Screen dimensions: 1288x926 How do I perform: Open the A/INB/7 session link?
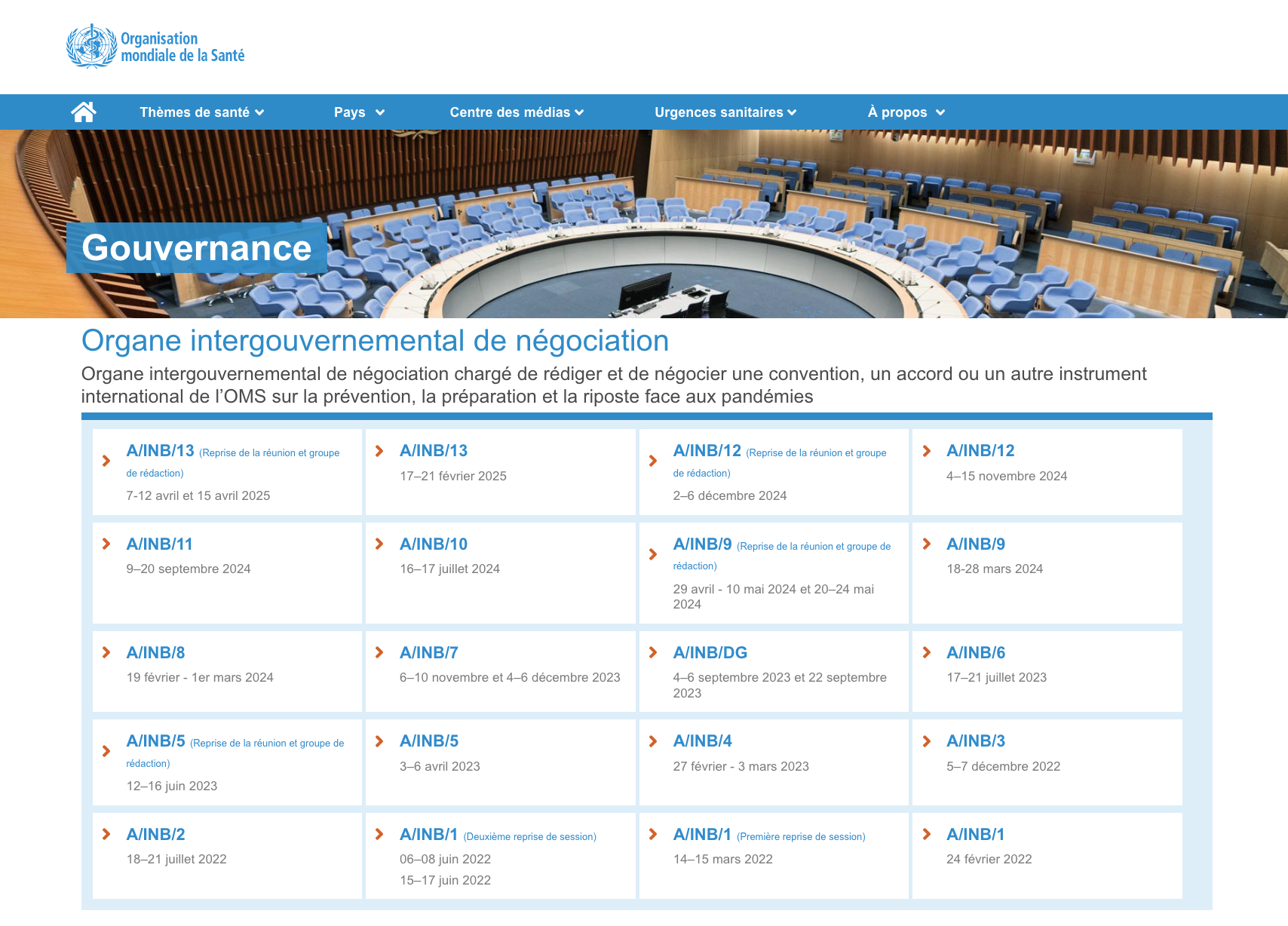[x=429, y=652]
